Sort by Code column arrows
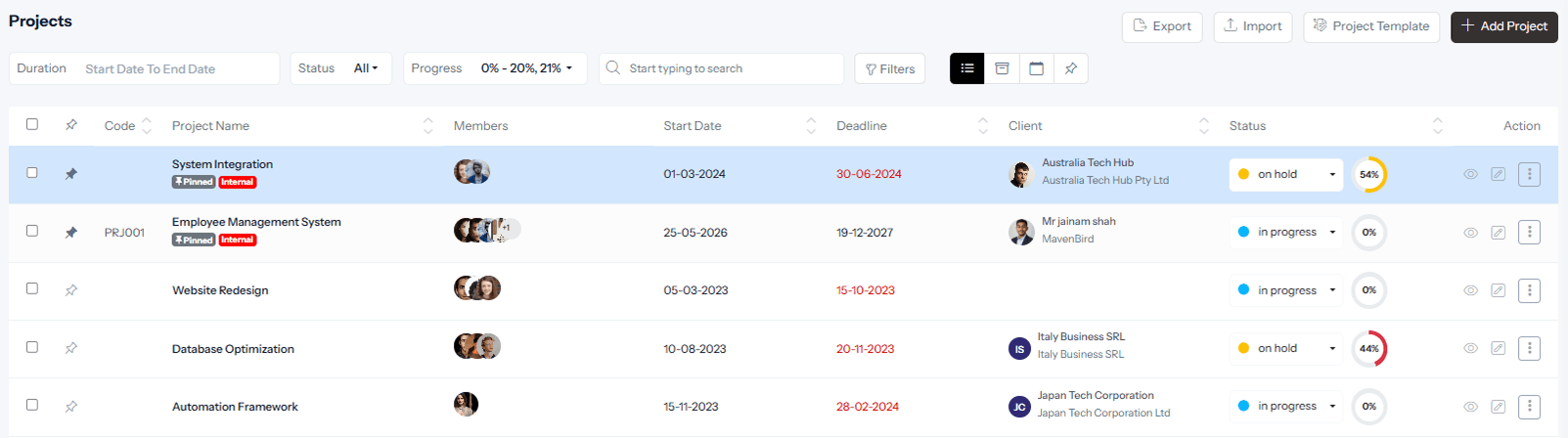 pyautogui.click(x=147, y=125)
